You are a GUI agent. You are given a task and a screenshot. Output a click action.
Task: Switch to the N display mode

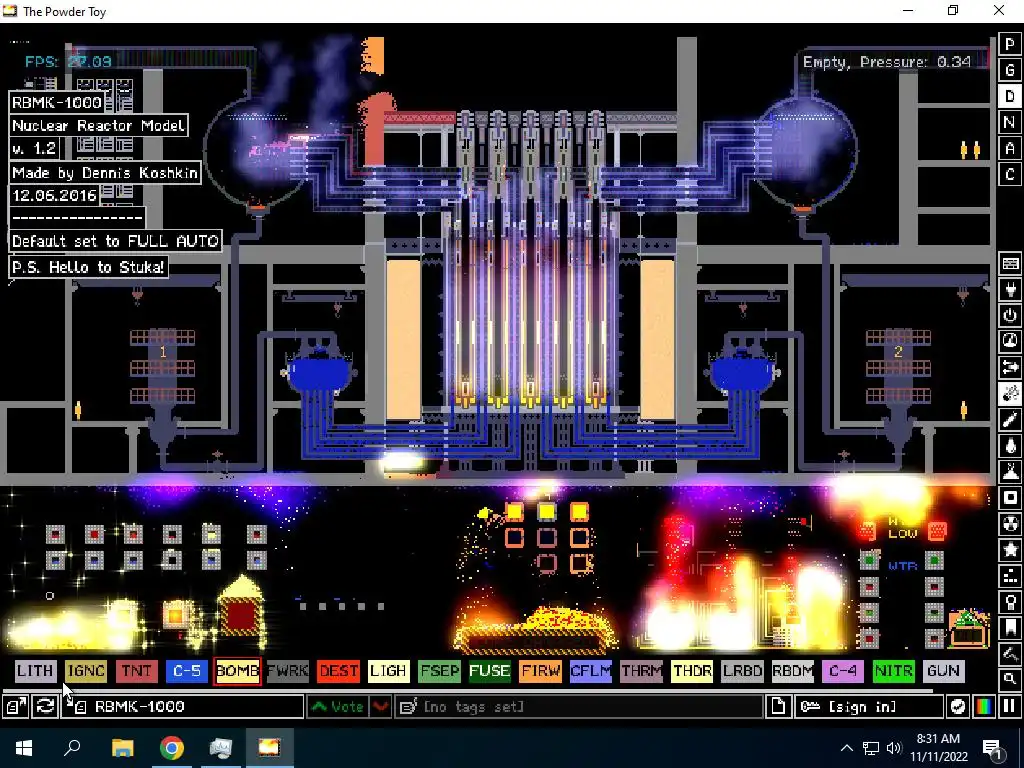(x=1010, y=122)
